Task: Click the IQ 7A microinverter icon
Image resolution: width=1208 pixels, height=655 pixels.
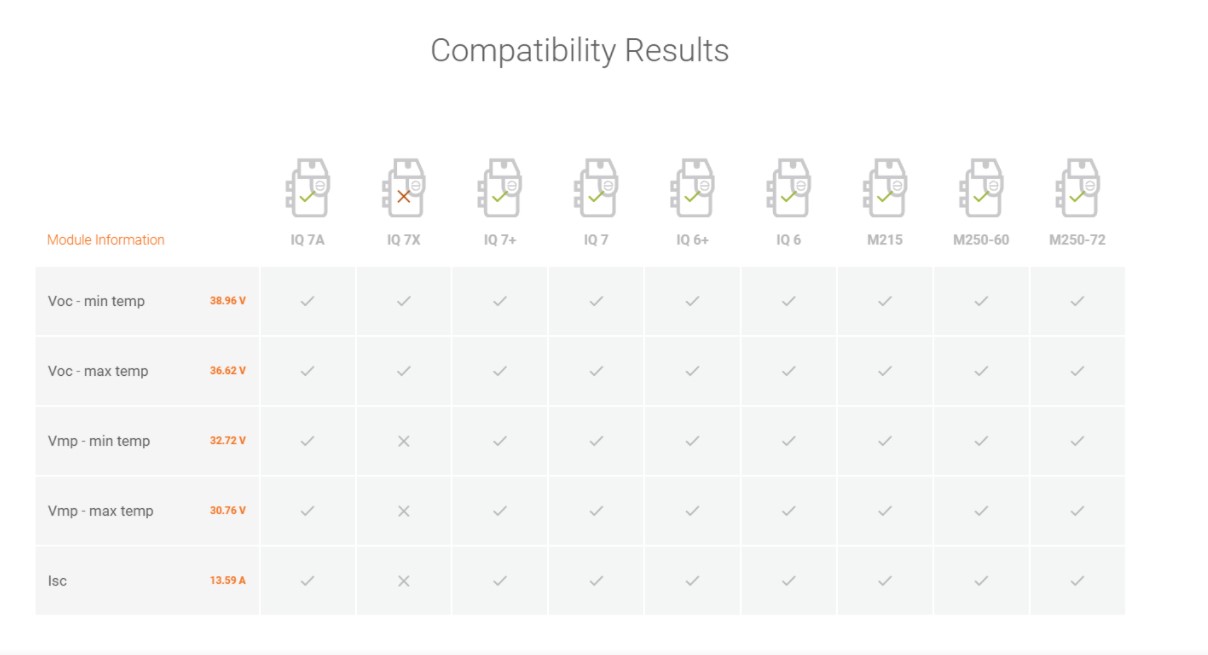Action: click(307, 188)
